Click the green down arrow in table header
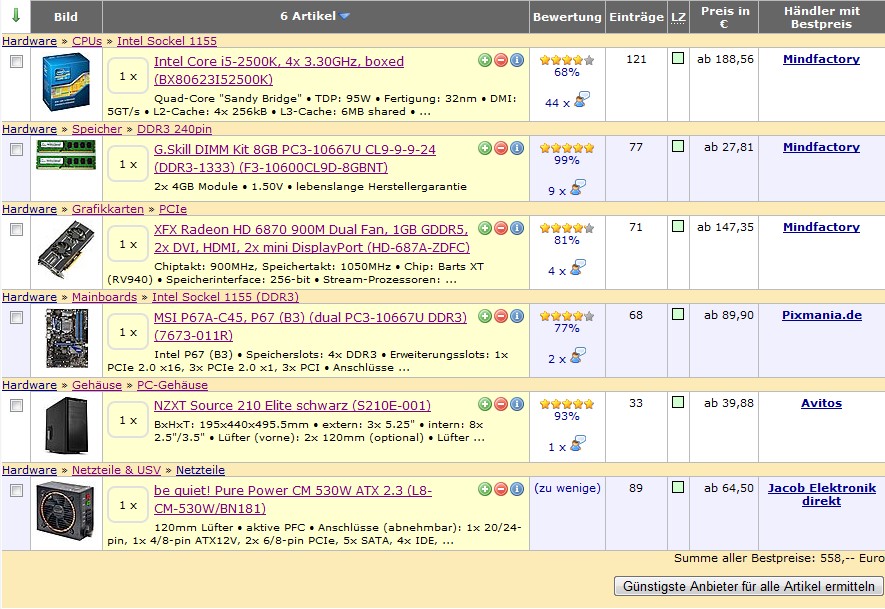 tap(16, 16)
